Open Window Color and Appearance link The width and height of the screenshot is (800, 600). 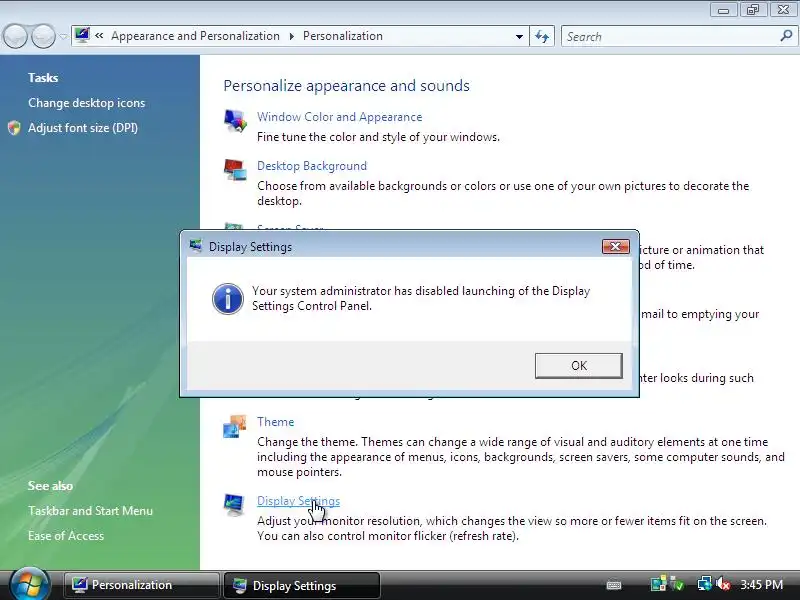click(x=339, y=117)
